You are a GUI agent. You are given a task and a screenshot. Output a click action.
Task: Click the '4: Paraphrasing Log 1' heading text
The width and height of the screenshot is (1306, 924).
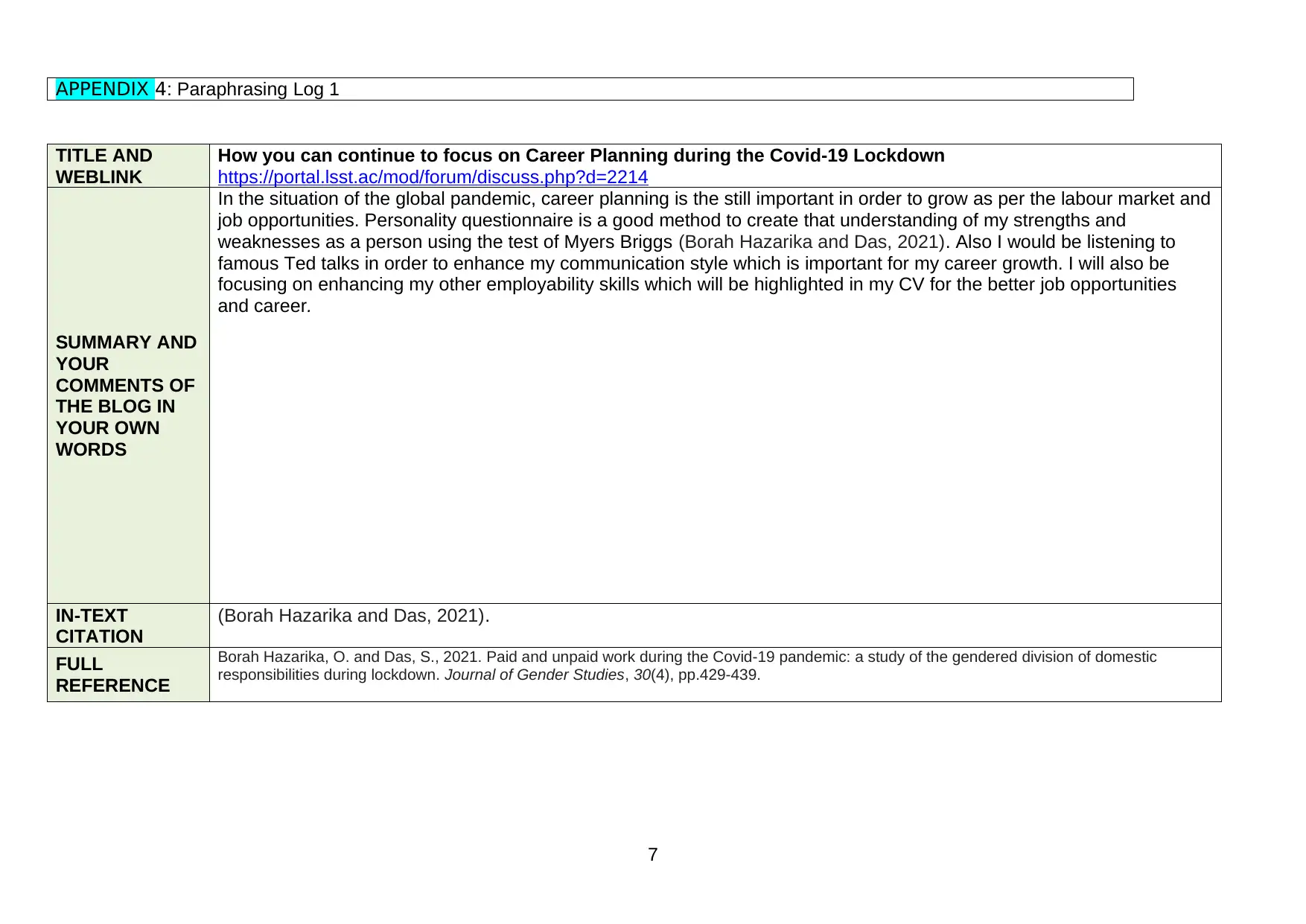[x=247, y=89]
